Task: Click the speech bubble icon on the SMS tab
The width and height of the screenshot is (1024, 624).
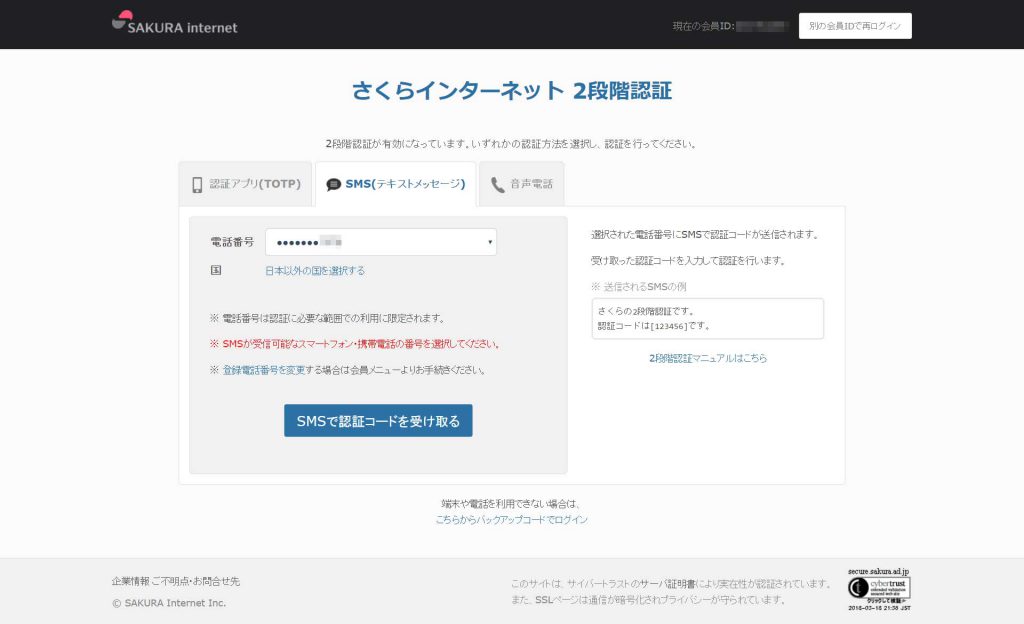Action: coord(334,185)
